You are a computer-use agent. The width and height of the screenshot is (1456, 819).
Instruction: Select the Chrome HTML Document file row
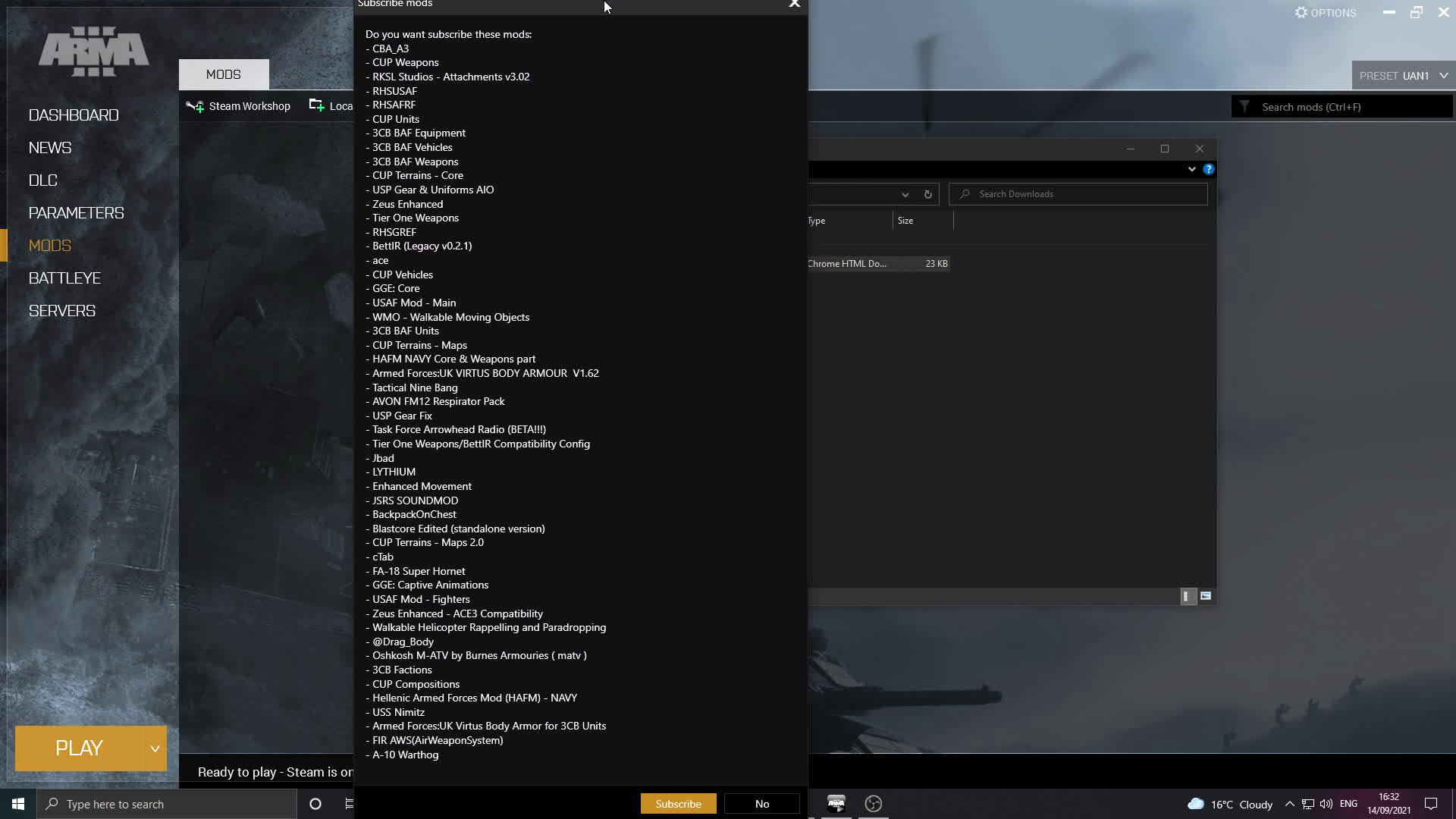[878, 264]
